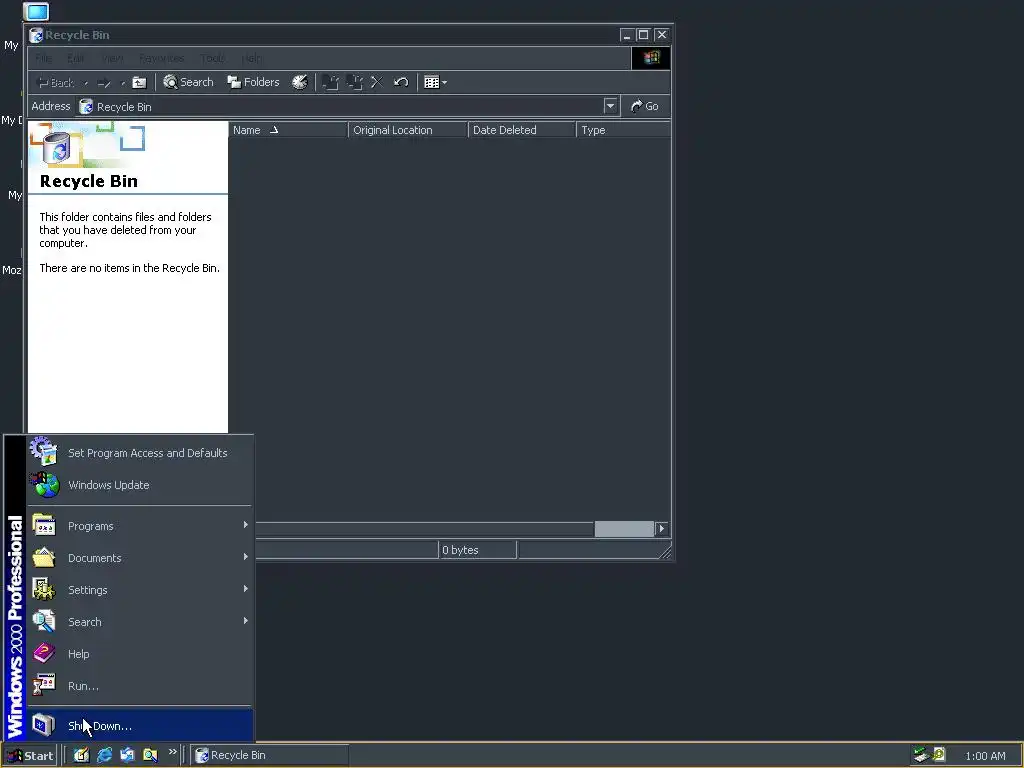Click the Back arrow in the toolbar

(55, 83)
